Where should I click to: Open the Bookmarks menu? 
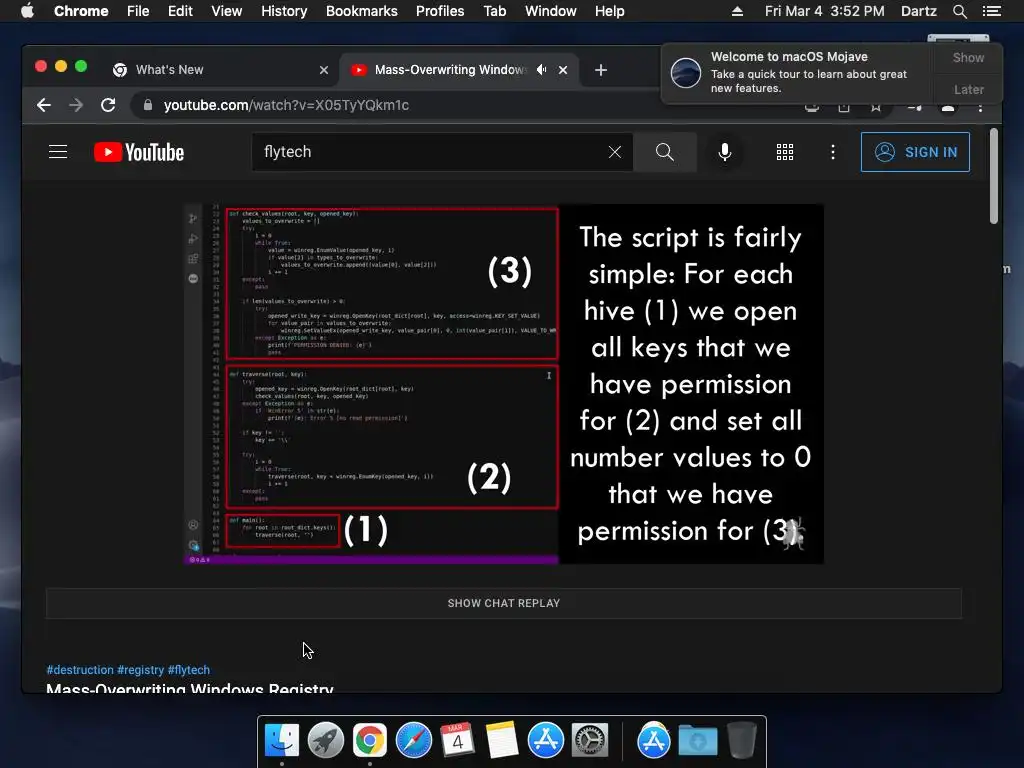362,11
